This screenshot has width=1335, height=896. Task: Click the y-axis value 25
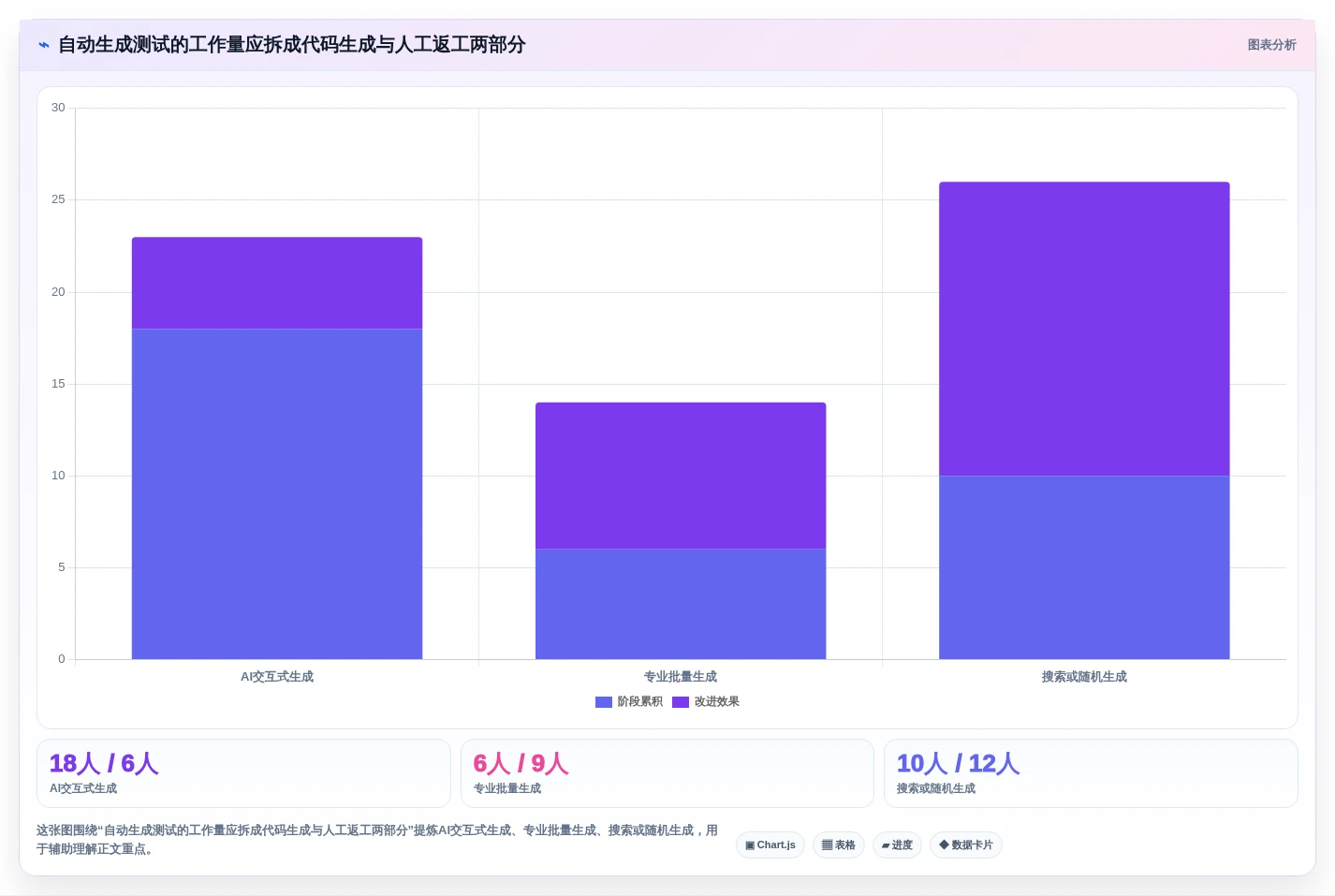pos(58,199)
